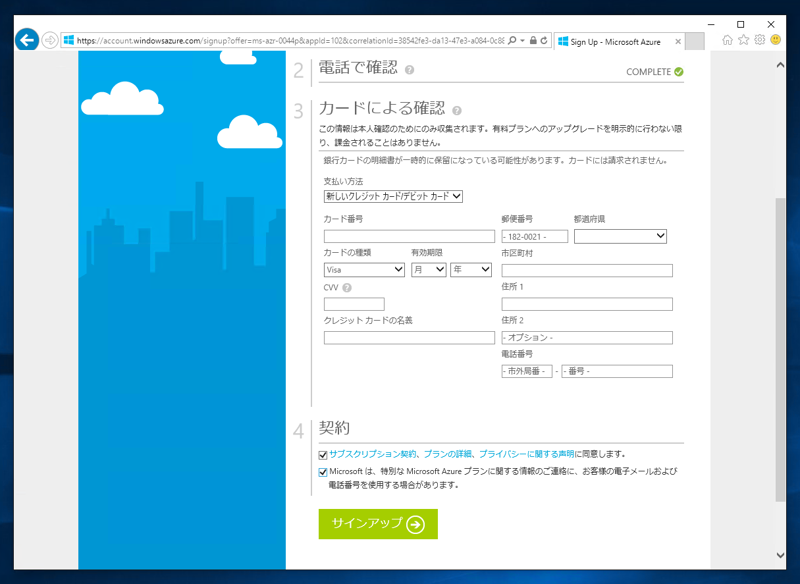The image size is (800, 584).
Task: Close the Sign Up - Microsoft Azure tab
Action: click(678, 42)
